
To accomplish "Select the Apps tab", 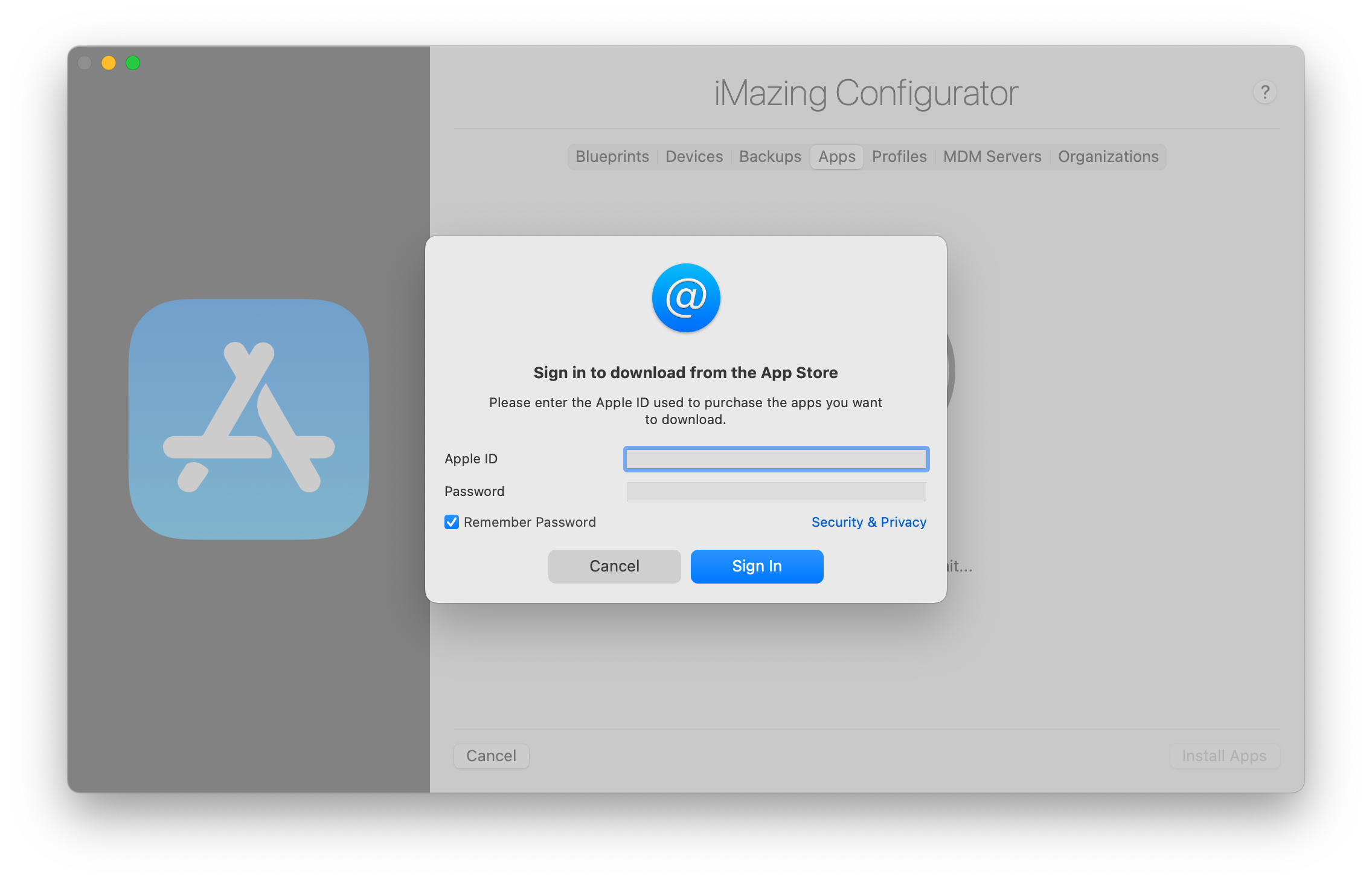I will pyautogui.click(x=836, y=156).
